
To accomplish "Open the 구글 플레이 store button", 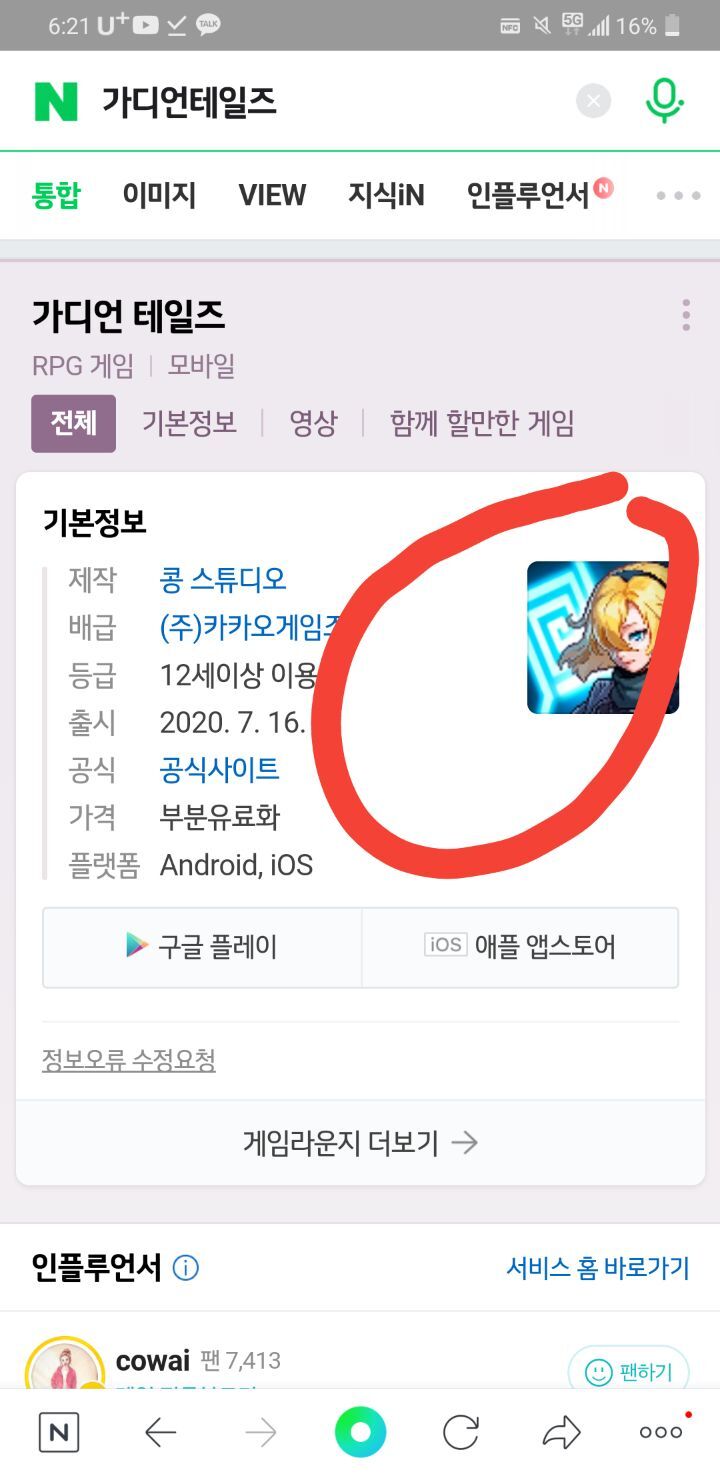I will click(202, 946).
